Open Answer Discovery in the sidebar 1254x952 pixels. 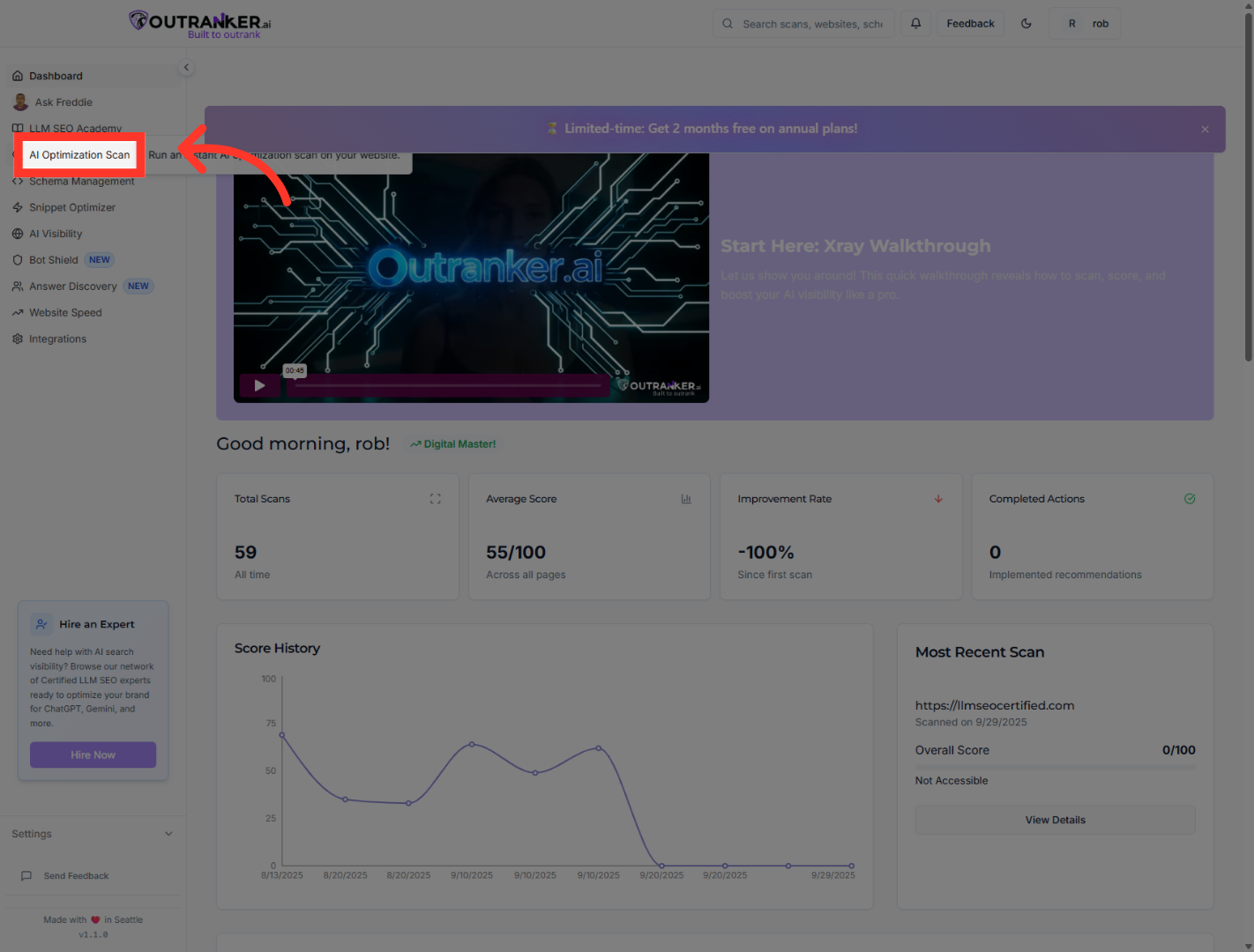tap(73, 286)
